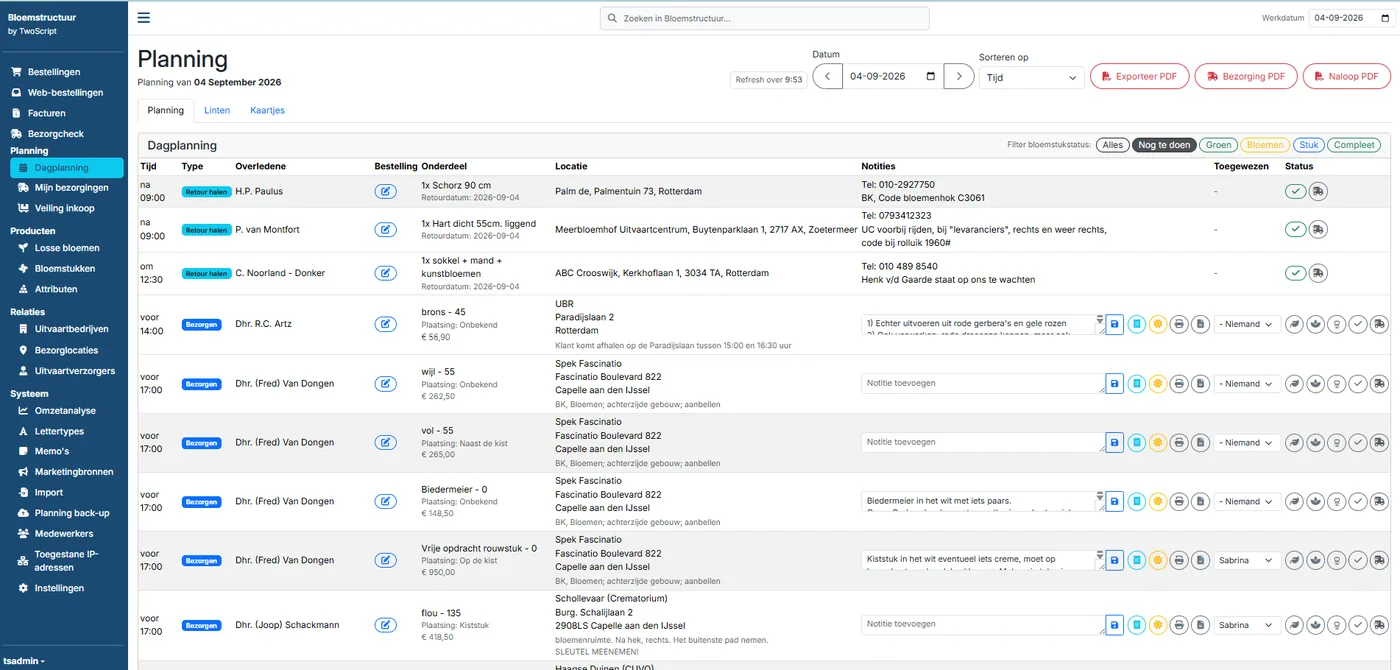Open order edit icon for P. van Montfort

[x=385, y=230]
